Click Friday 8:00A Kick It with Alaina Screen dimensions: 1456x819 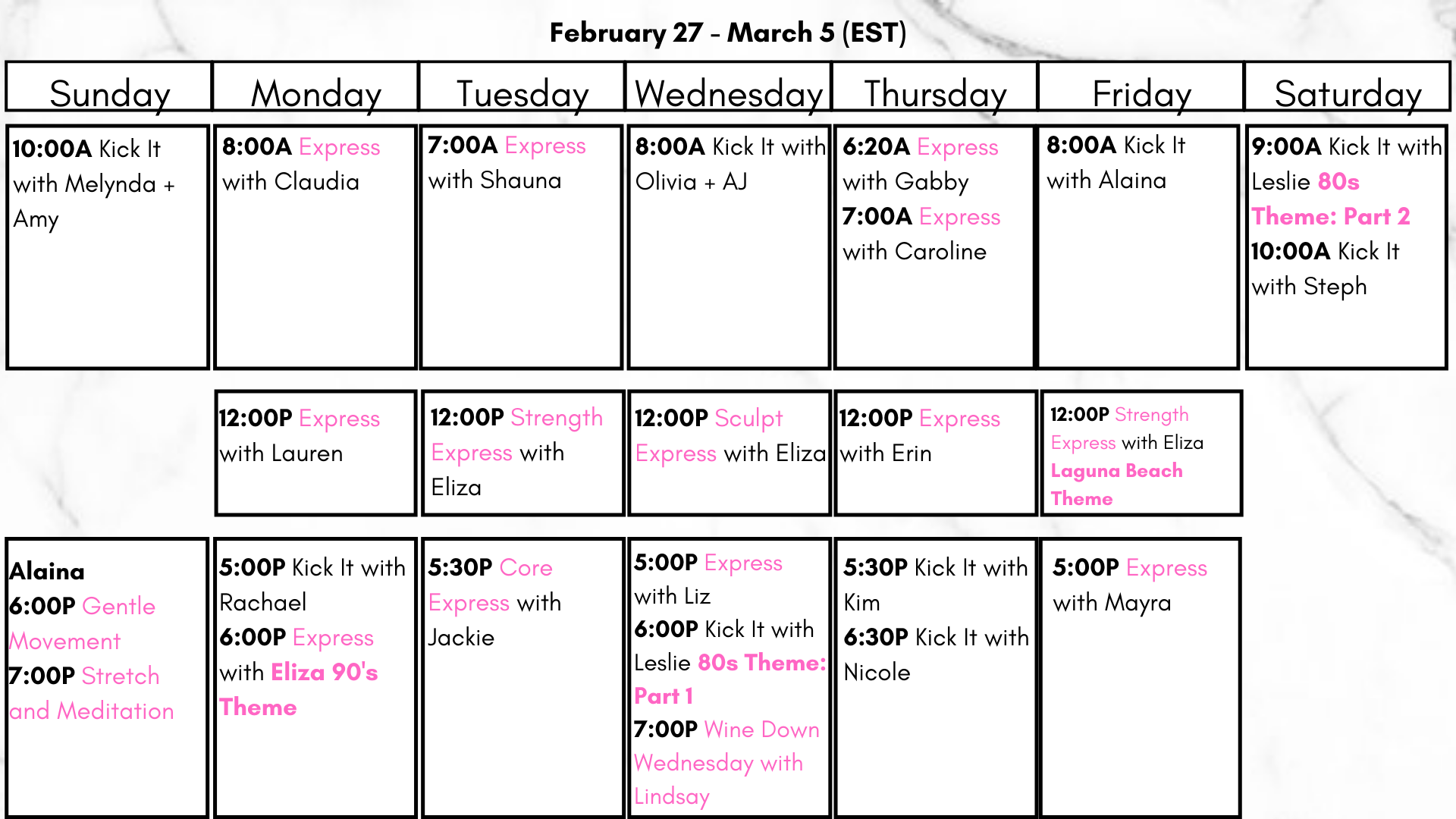(x=1116, y=162)
